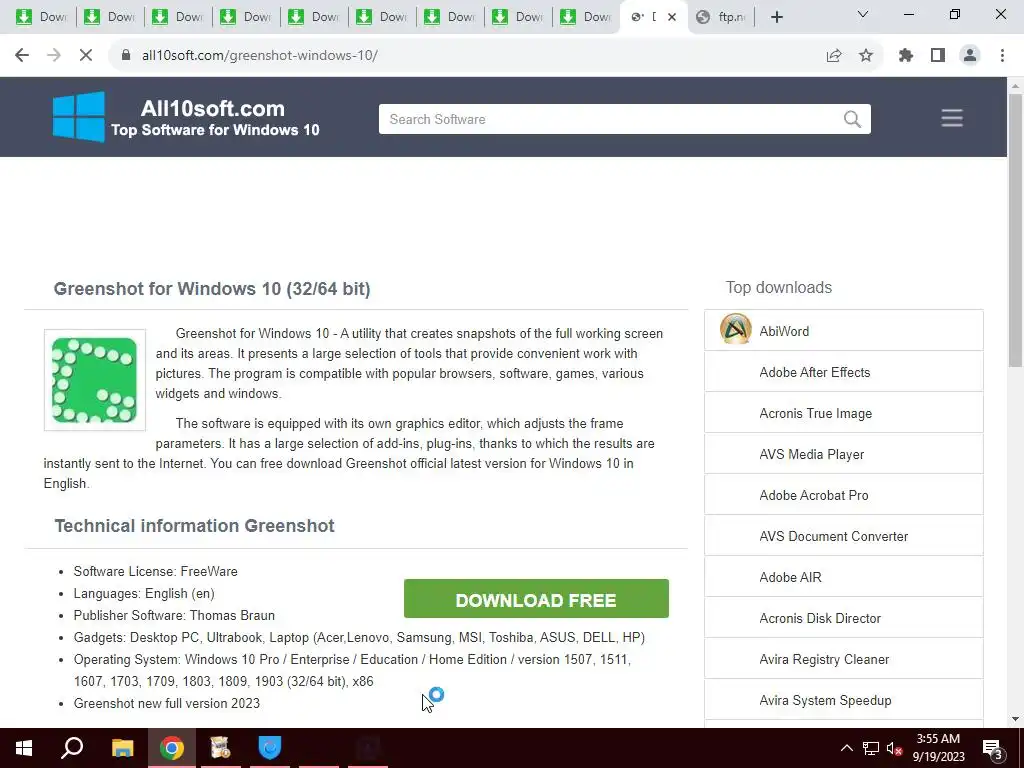
Task: Go back to the previous page
Action: pyautogui.click(x=22, y=56)
